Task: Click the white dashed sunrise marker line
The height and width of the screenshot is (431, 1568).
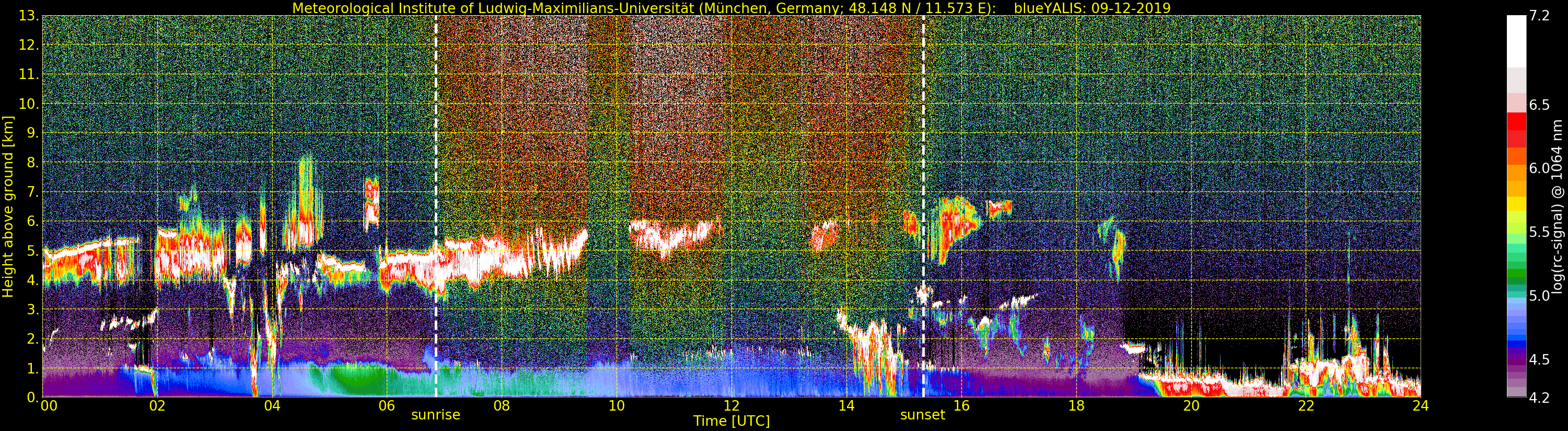Action: pyautogui.click(x=436, y=207)
